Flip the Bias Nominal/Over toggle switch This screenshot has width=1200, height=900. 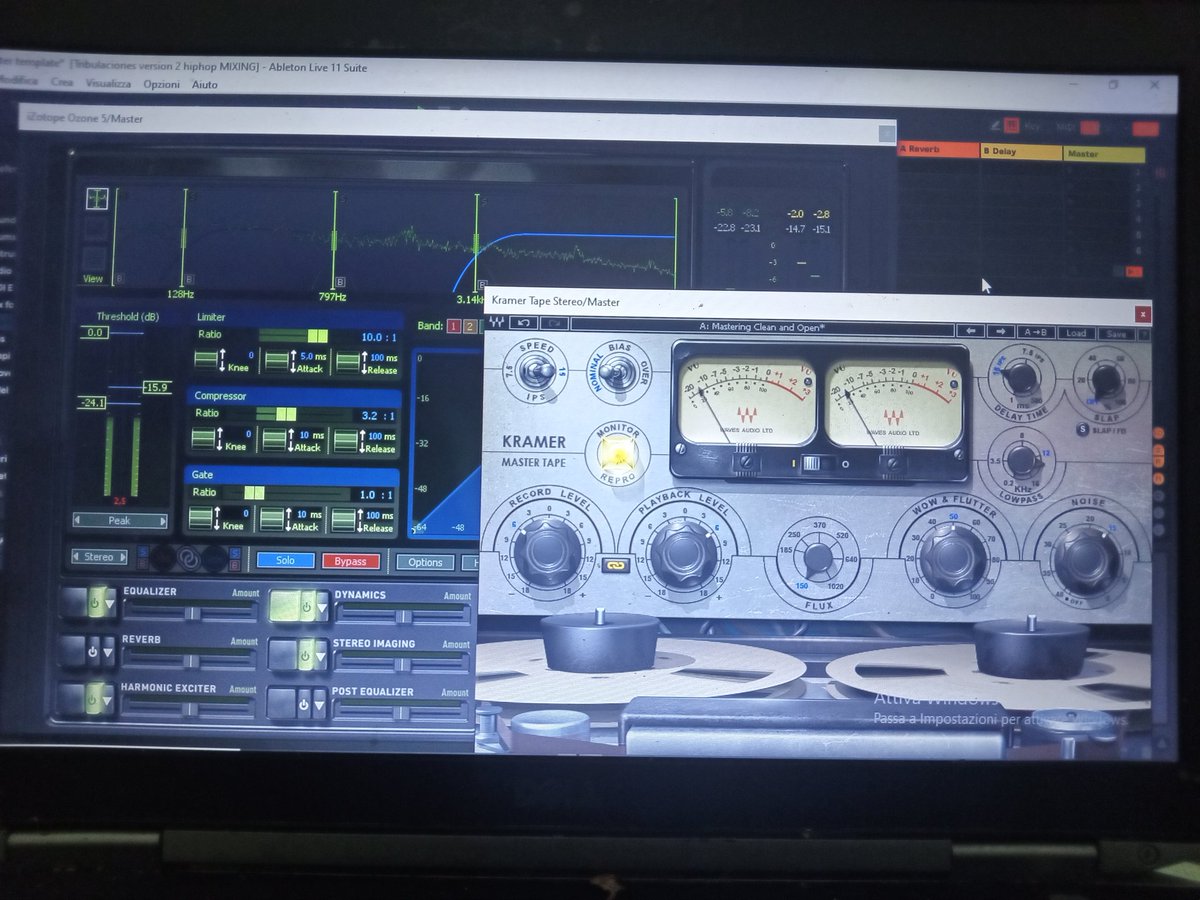coord(618,374)
